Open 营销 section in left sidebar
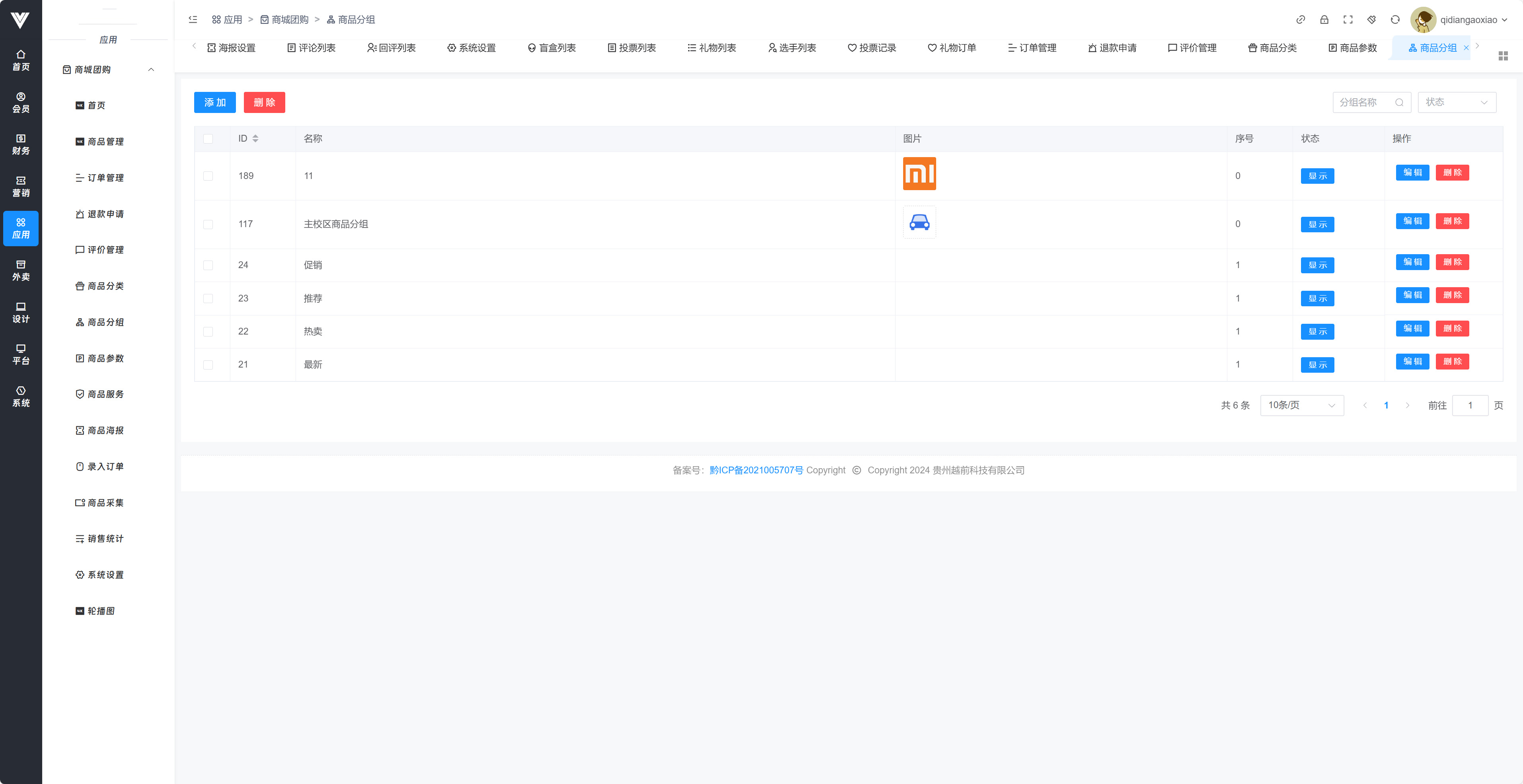This screenshot has height=784, width=1523. 21,186
